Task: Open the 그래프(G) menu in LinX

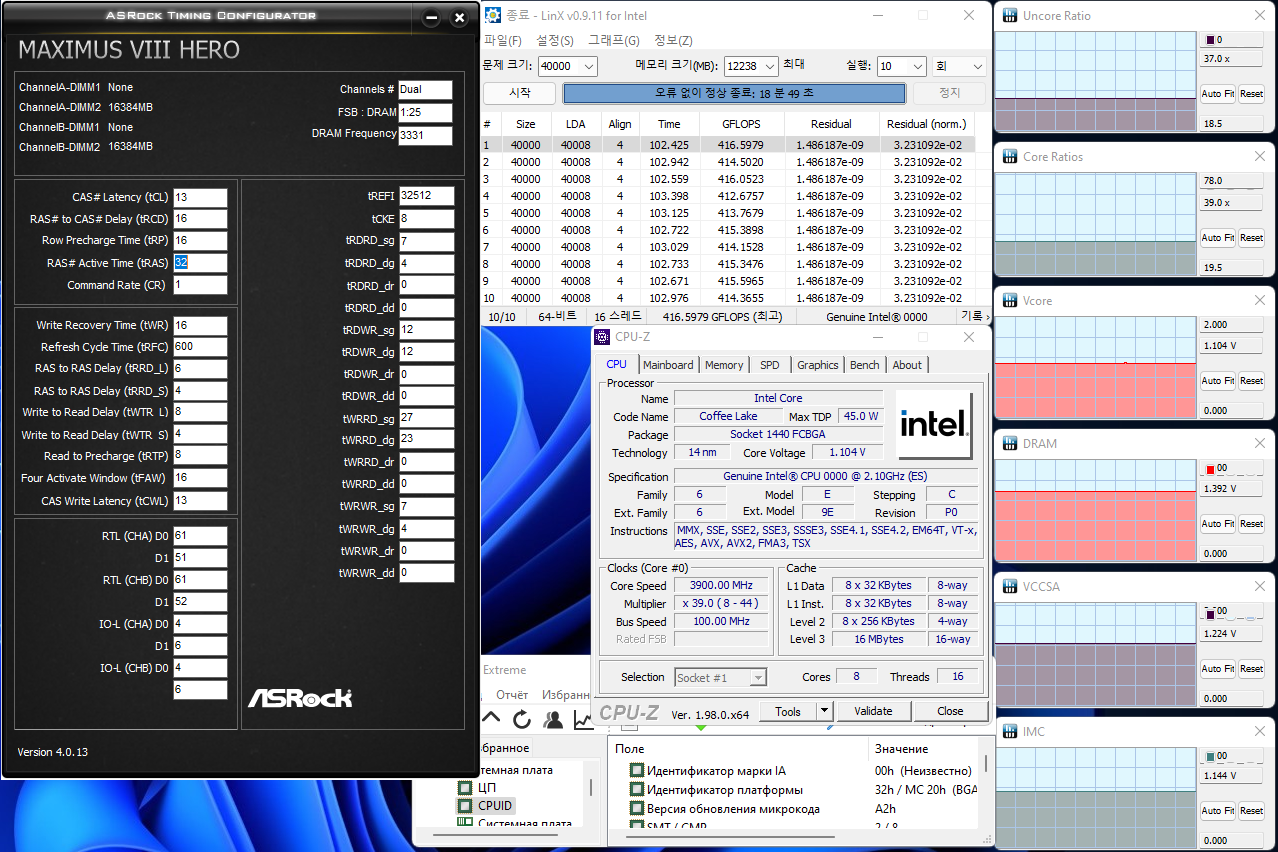Action: (x=613, y=41)
